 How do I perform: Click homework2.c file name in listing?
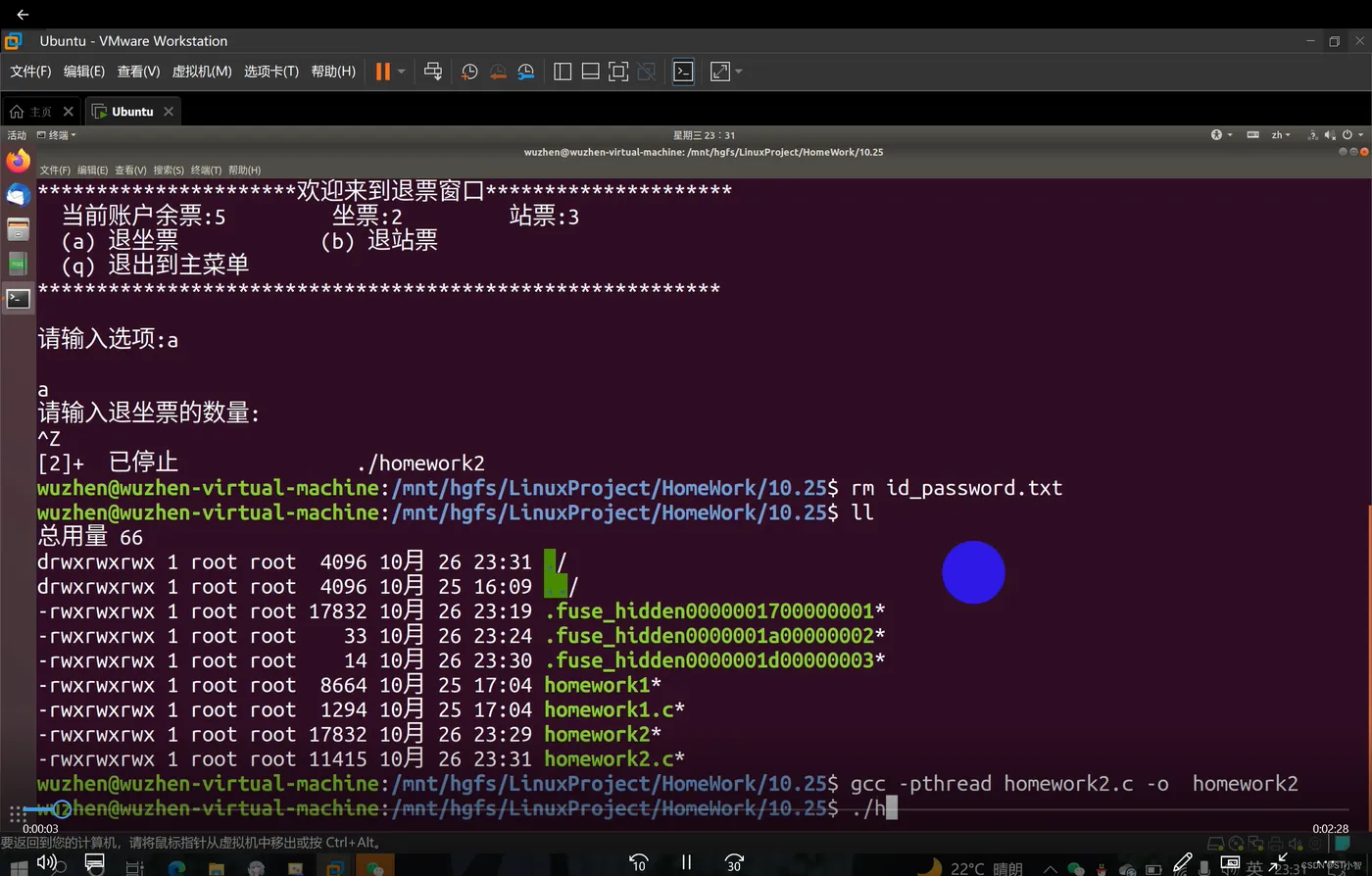click(x=609, y=759)
